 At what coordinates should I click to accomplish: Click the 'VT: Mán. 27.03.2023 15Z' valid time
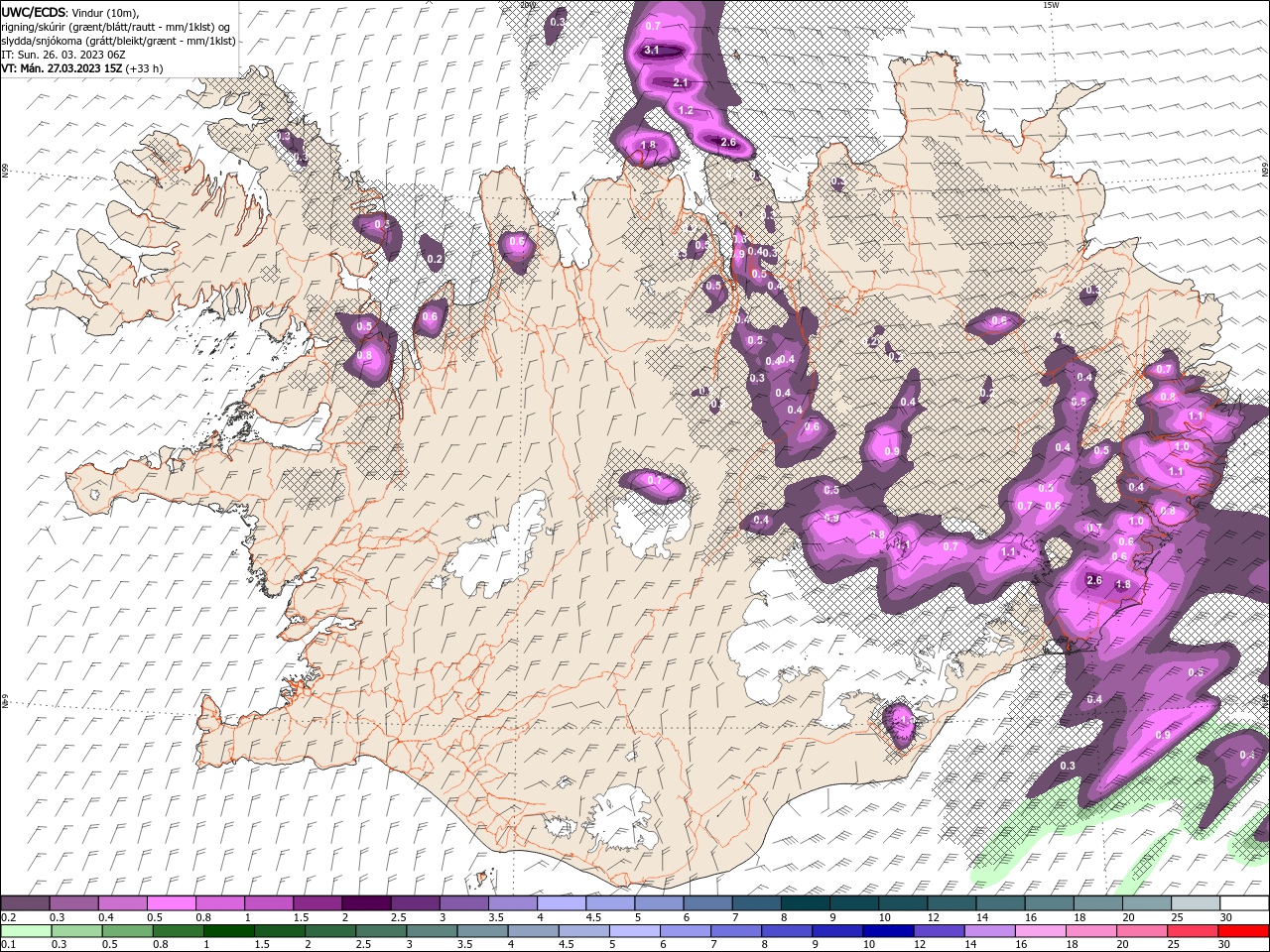pos(63,68)
